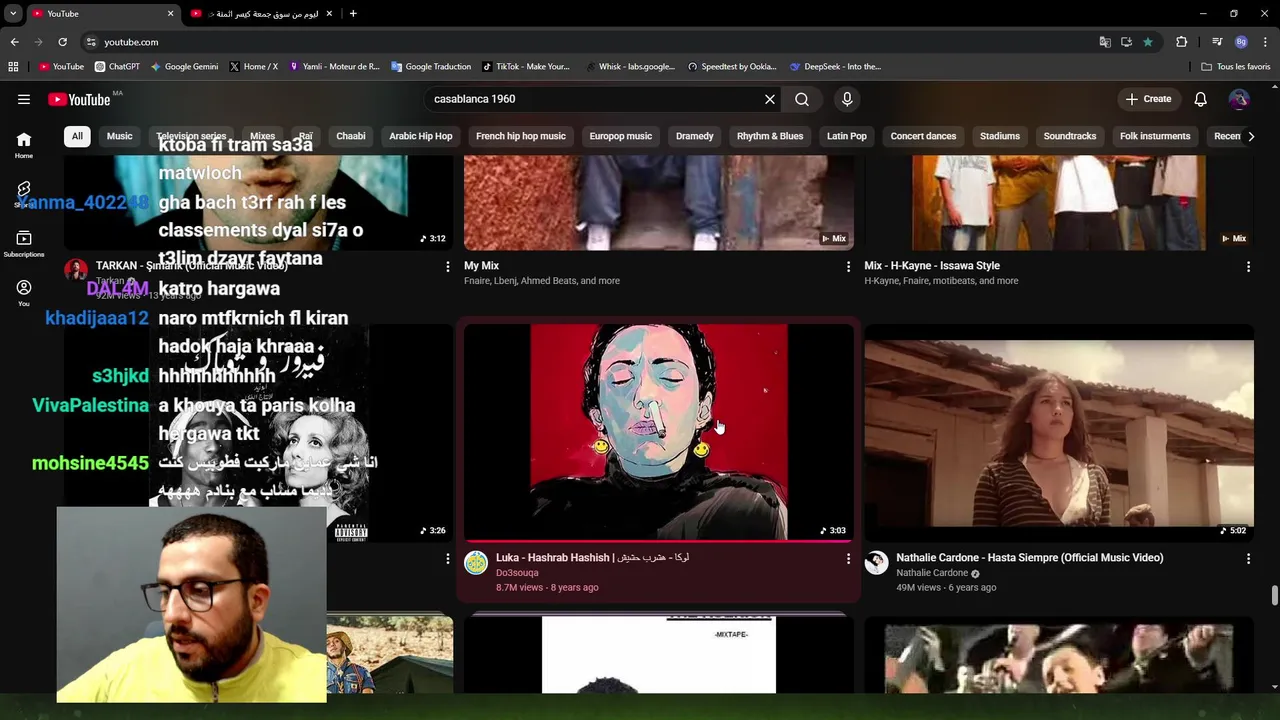Play Nathalie Cardone Hasta Siempre thumbnail

pos(1059,431)
